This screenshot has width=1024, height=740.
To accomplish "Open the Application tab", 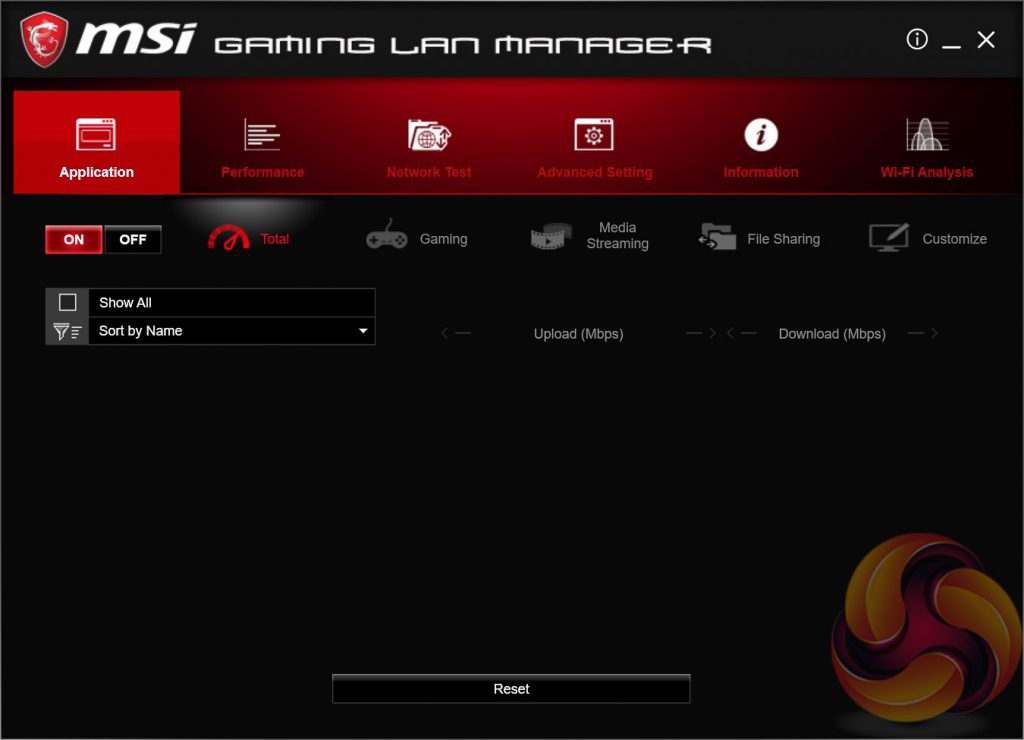I will 97,142.
